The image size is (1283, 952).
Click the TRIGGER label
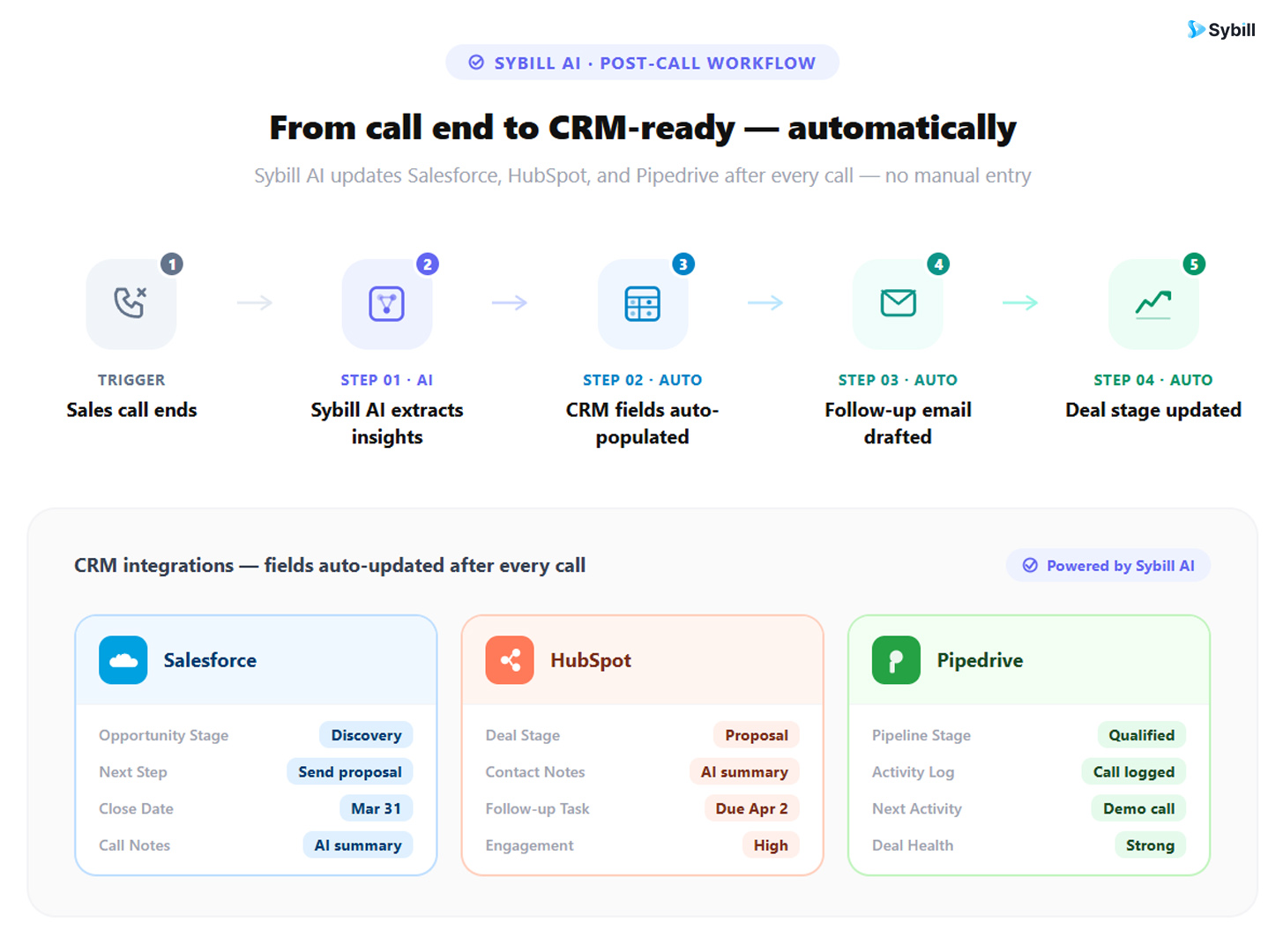pos(131,380)
